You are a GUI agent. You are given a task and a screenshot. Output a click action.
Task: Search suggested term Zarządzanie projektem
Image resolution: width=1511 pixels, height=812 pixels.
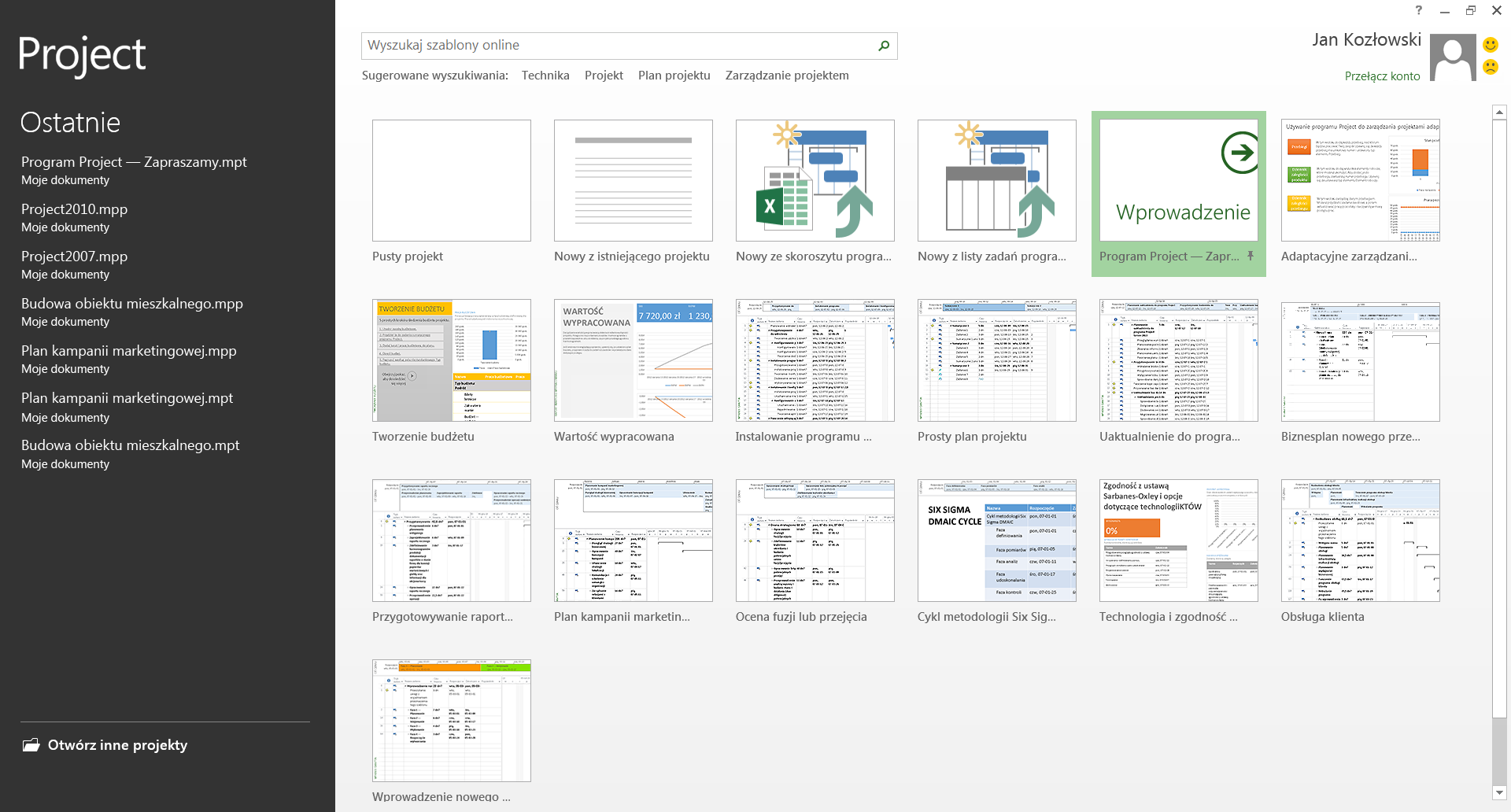[787, 76]
